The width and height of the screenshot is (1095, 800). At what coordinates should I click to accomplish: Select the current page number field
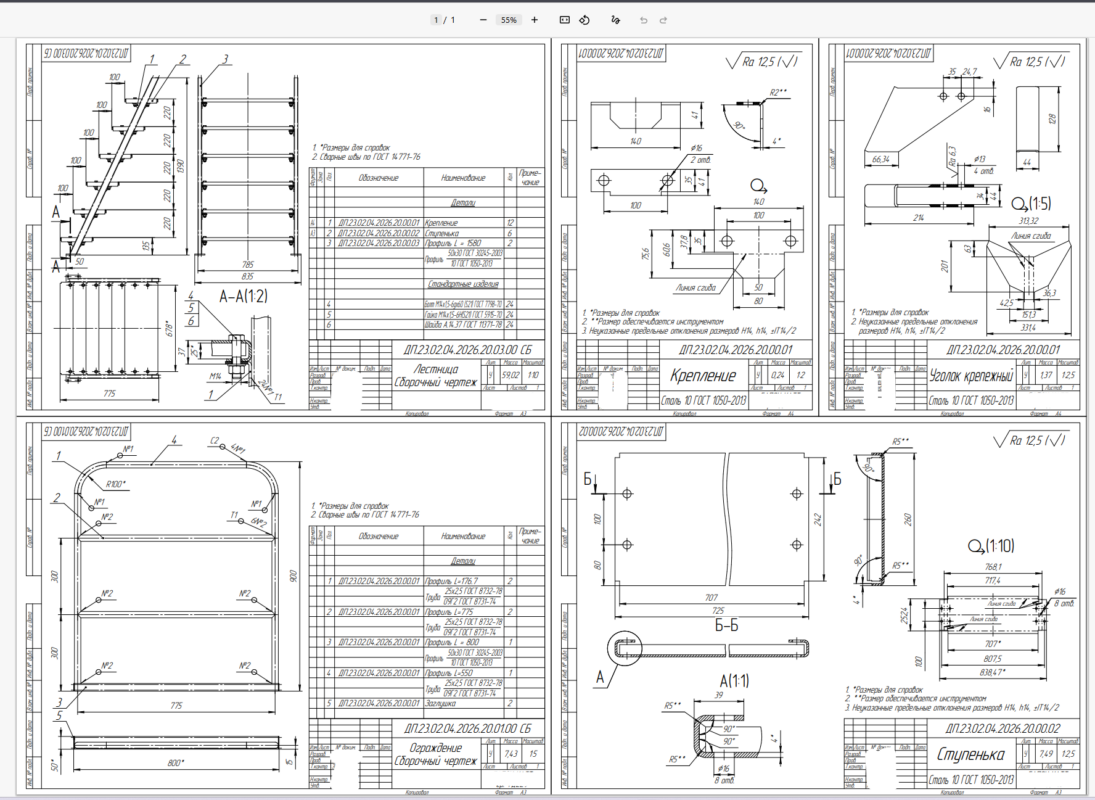tap(436, 20)
